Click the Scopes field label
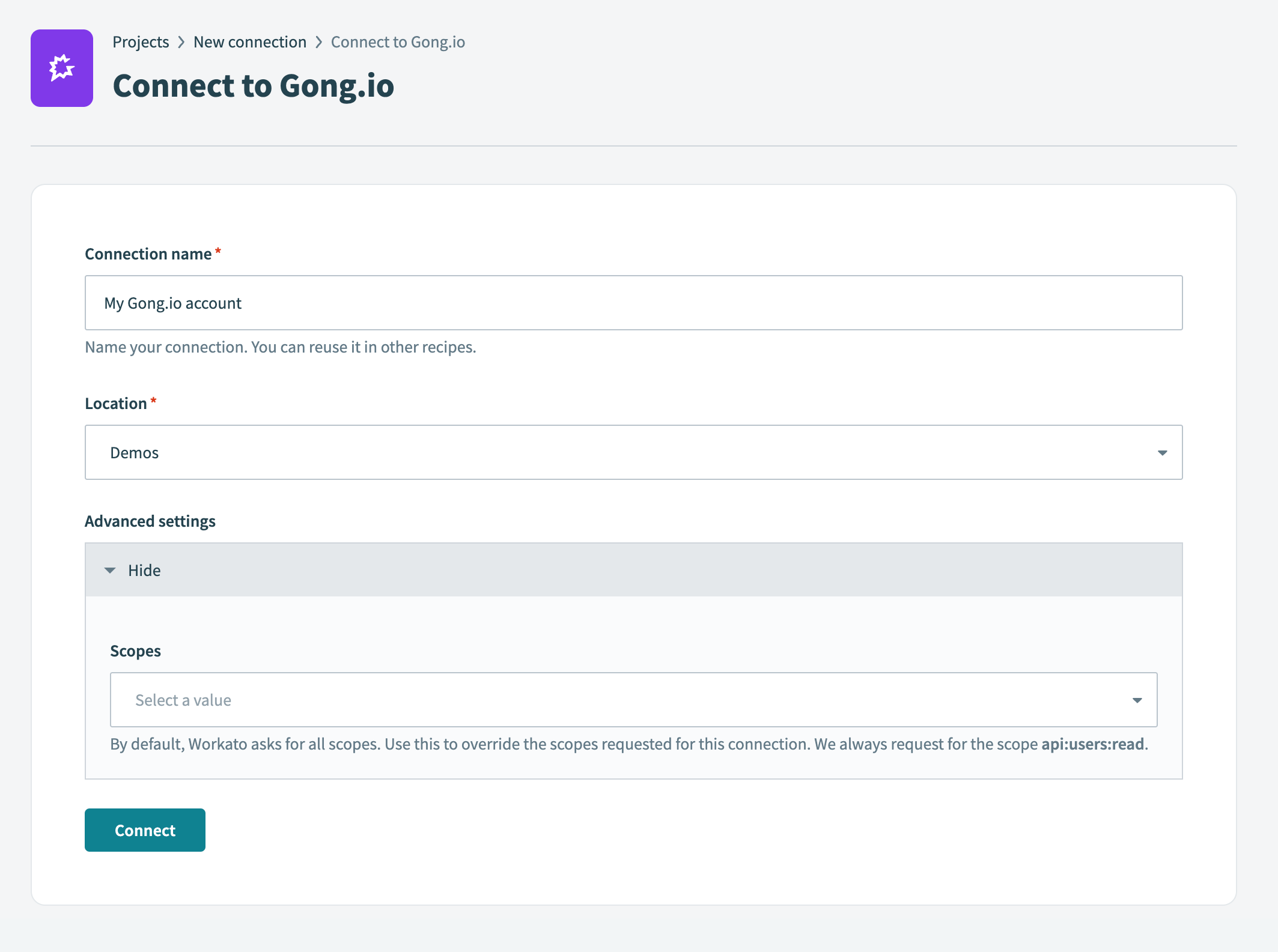 tap(135, 651)
